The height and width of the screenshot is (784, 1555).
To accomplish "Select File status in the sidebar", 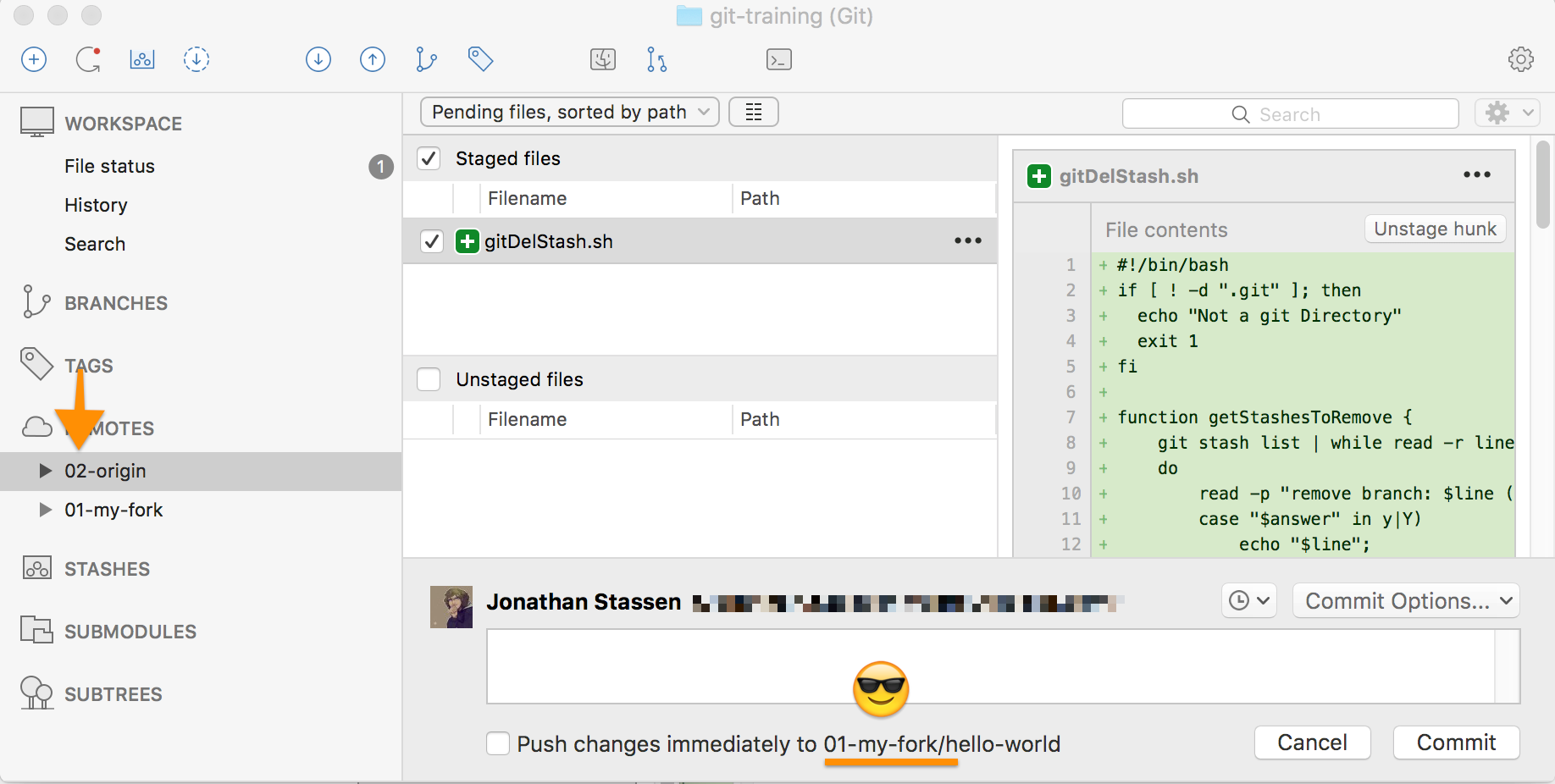I will [109, 166].
